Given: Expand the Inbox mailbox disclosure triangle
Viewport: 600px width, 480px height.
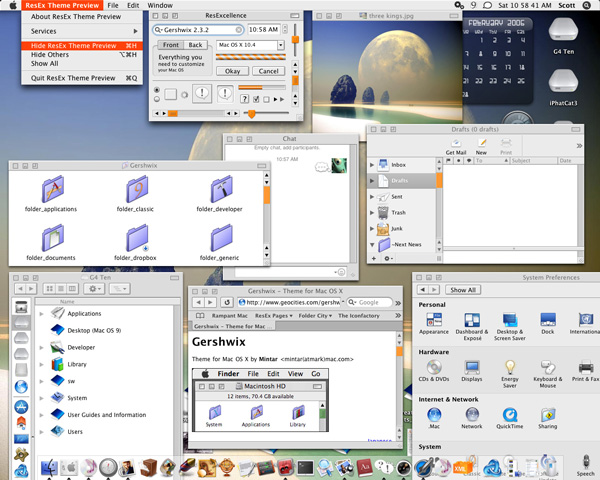Looking at the screenshot, I should tap(372, 165).
